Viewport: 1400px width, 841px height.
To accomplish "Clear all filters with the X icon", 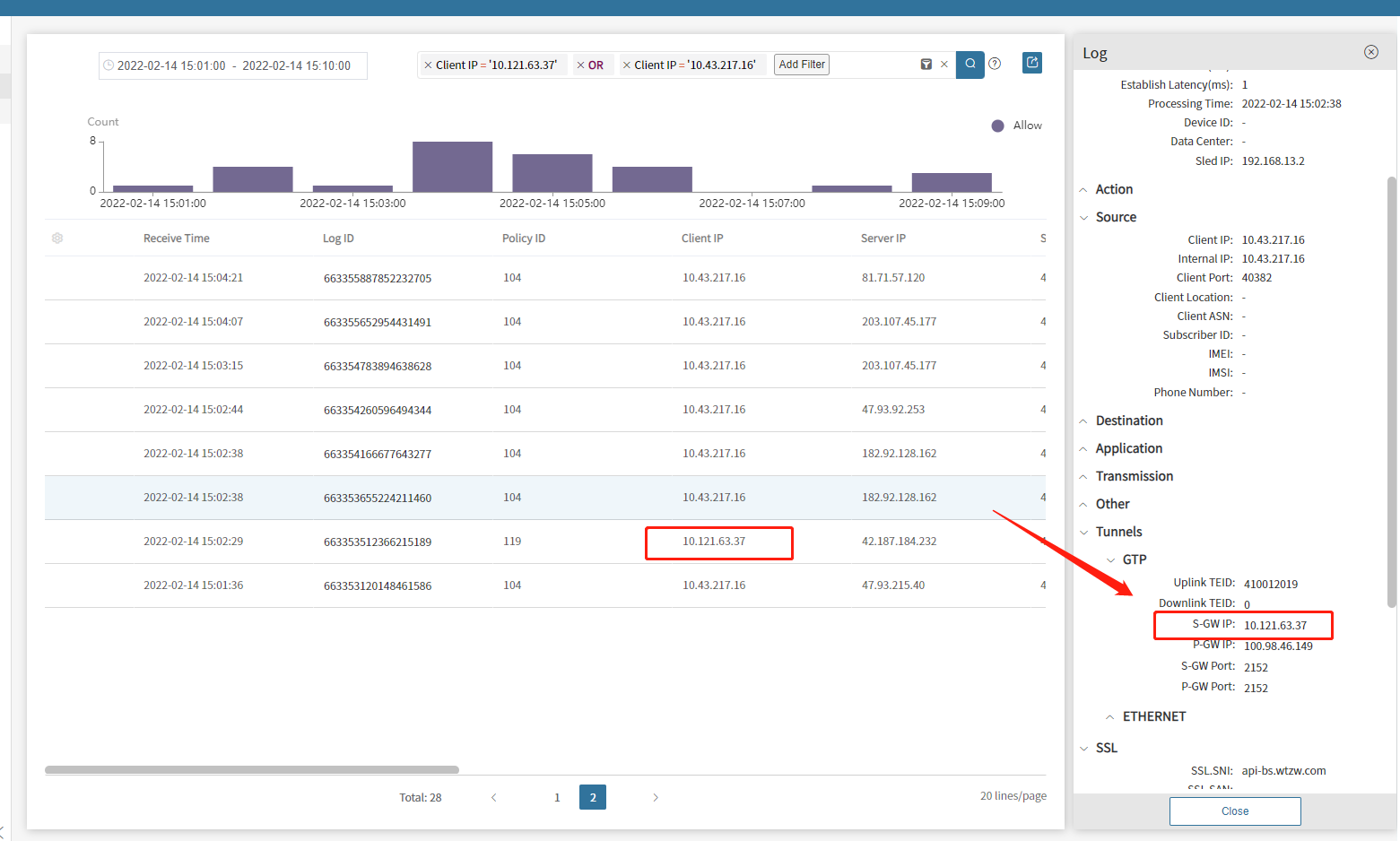I will (x=944, y=65).
